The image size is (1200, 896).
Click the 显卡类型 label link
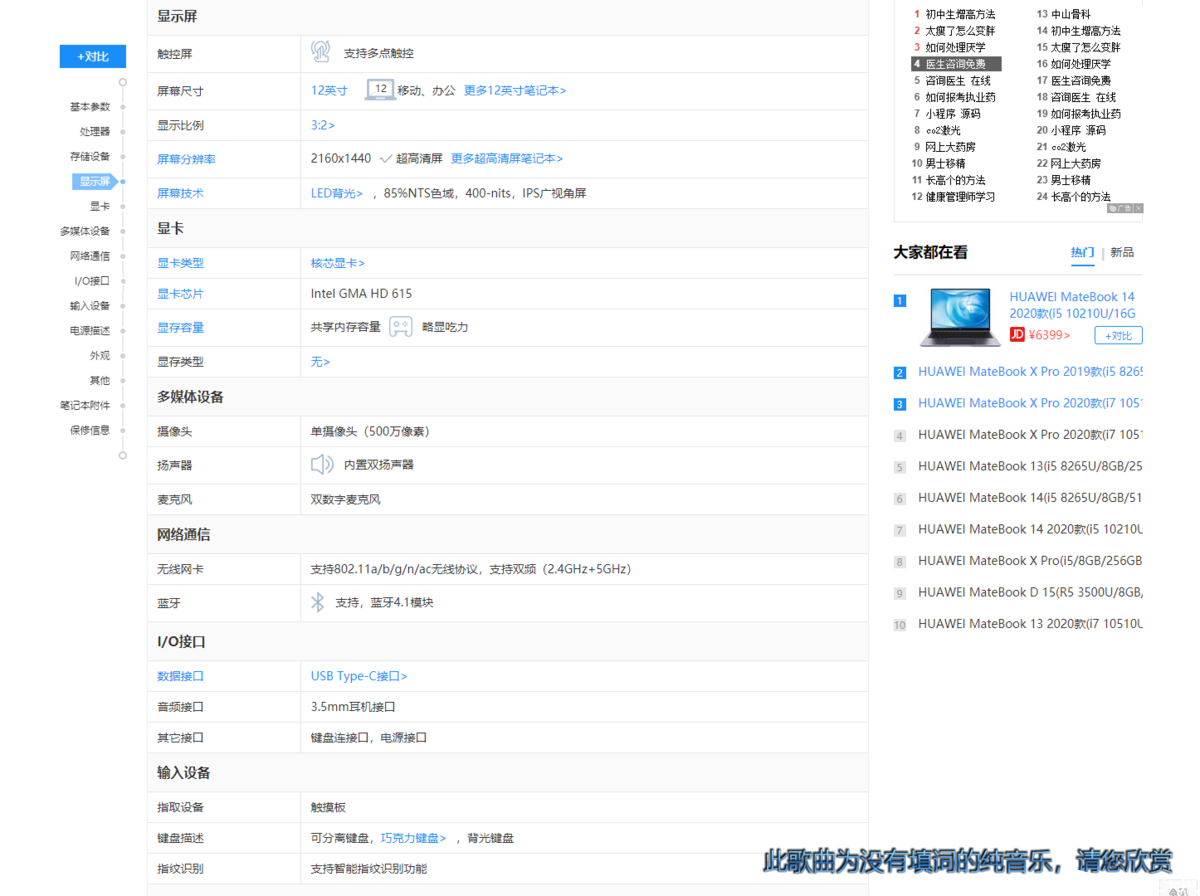[180, 263]
